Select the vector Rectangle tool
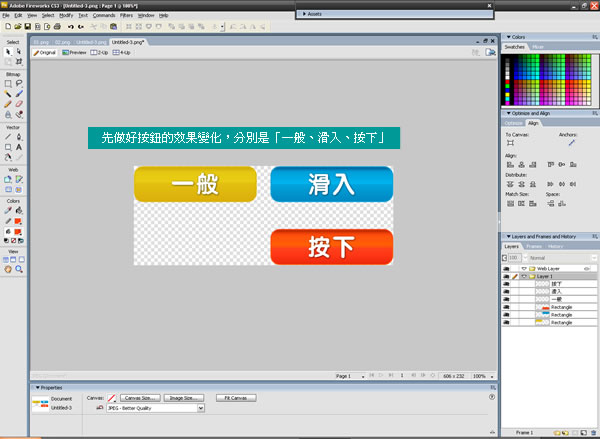The height and width of the screenshot is (439, 600). pos(8,147)
